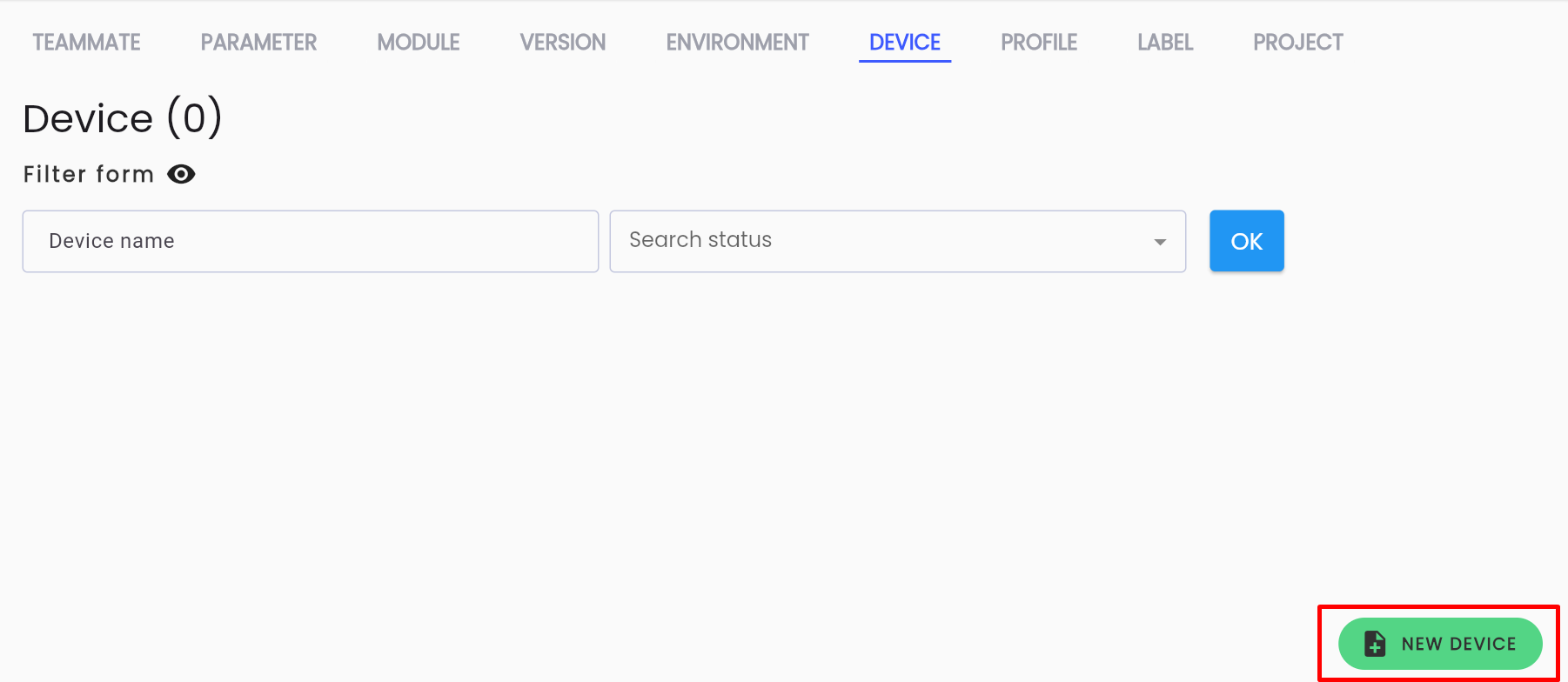Go to the LABEL tab
Image resolution: width=1568 pixels, height=682 pixels.
coord(1165,43)
